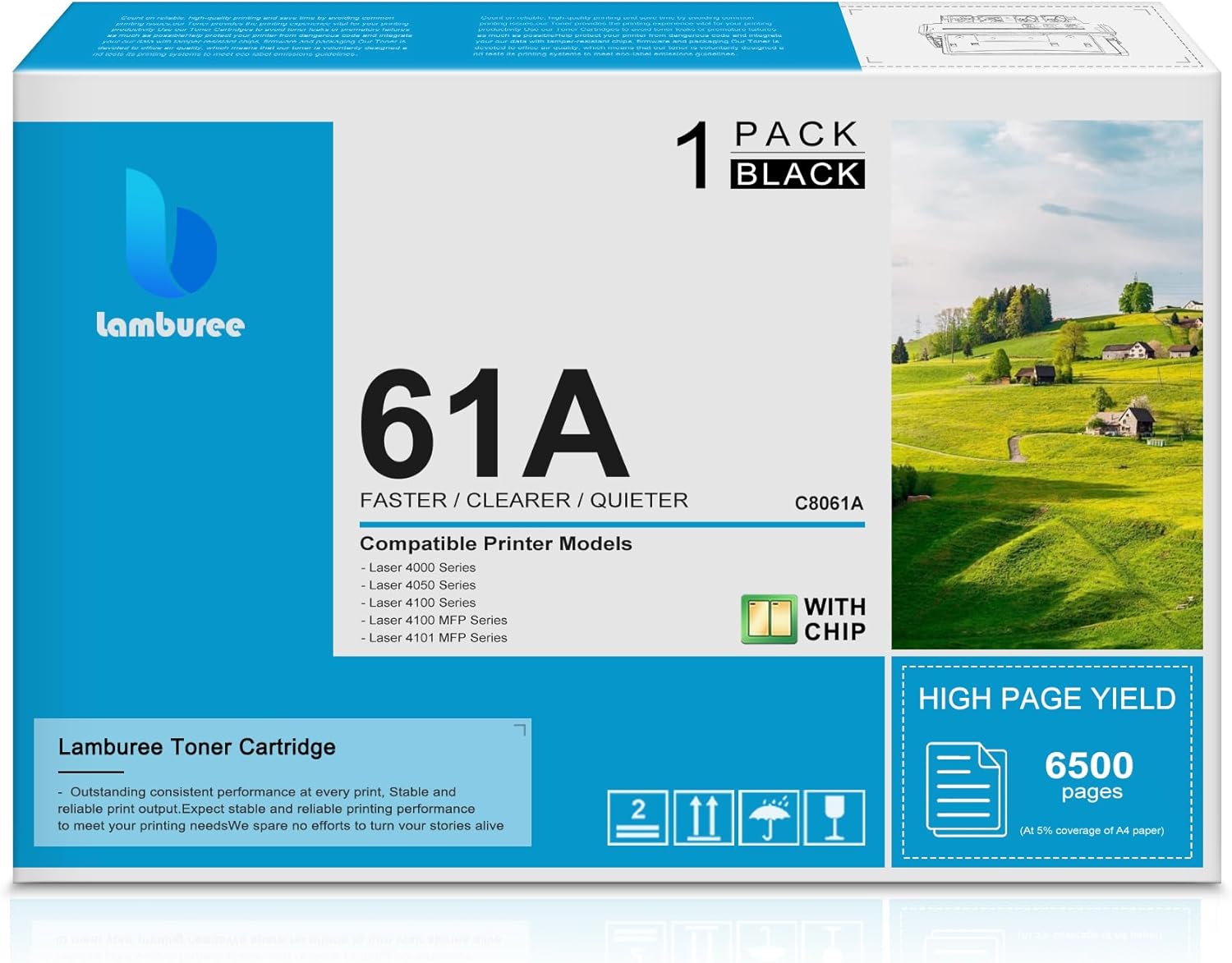Toggle the HIGH PAGE YIELD badge
The width and height of the screenshot is (1232, 963).
tap(1047, 699)
